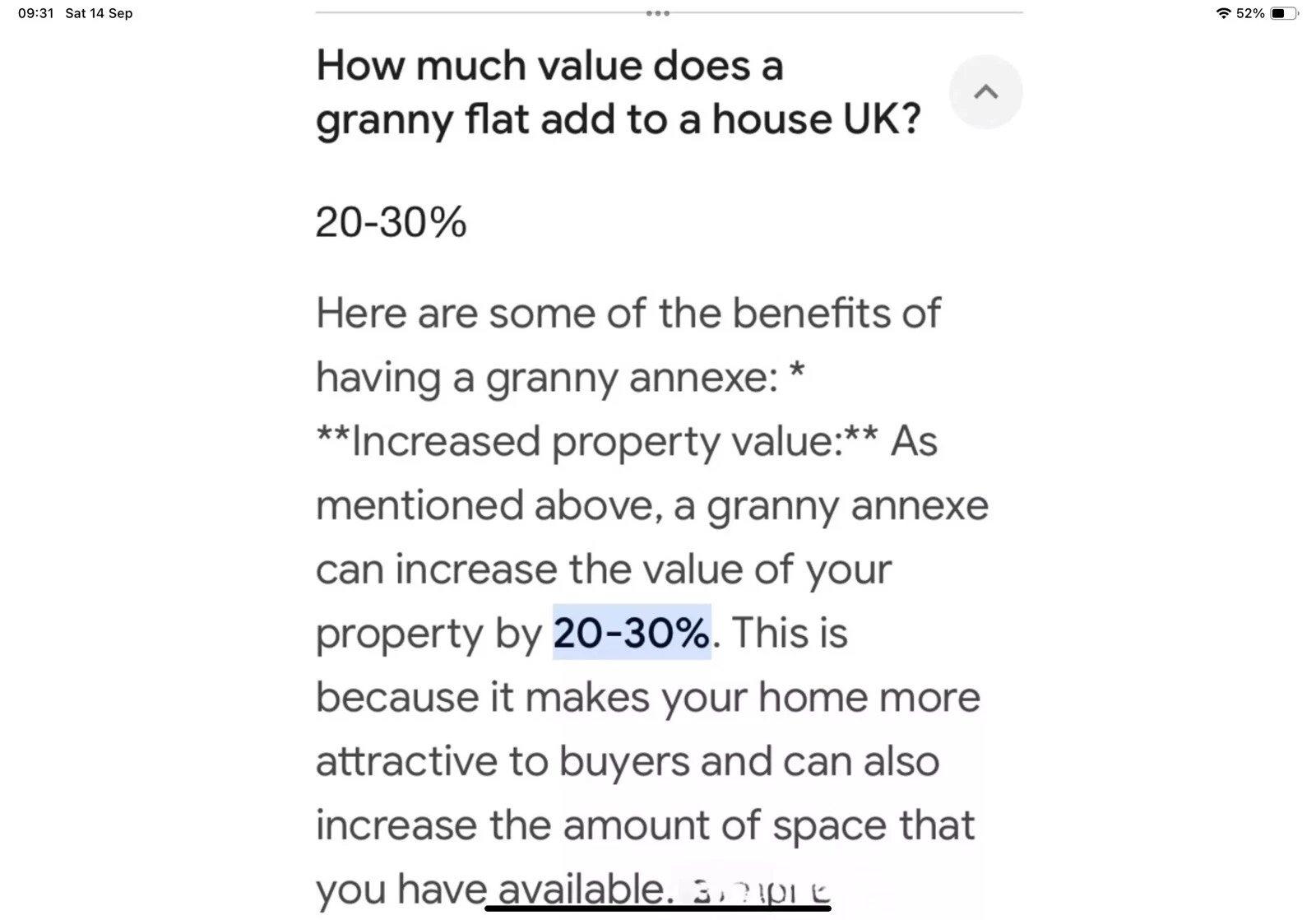The height and width of the screenshot is (920, 1316).
Task: Tap the three-dot multitasking icon at top
Action: click(657, 13)
